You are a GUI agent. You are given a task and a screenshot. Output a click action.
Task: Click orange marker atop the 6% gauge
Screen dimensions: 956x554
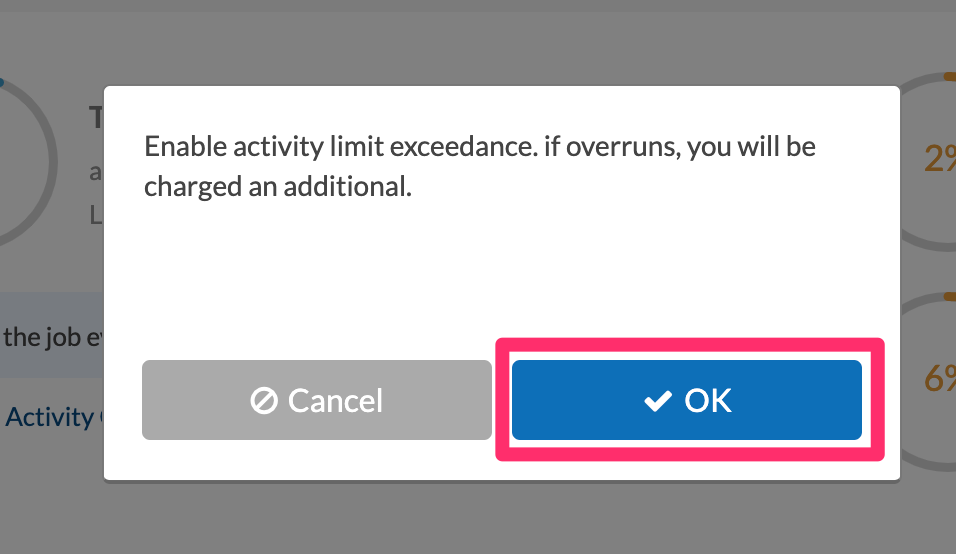[950, 296]
